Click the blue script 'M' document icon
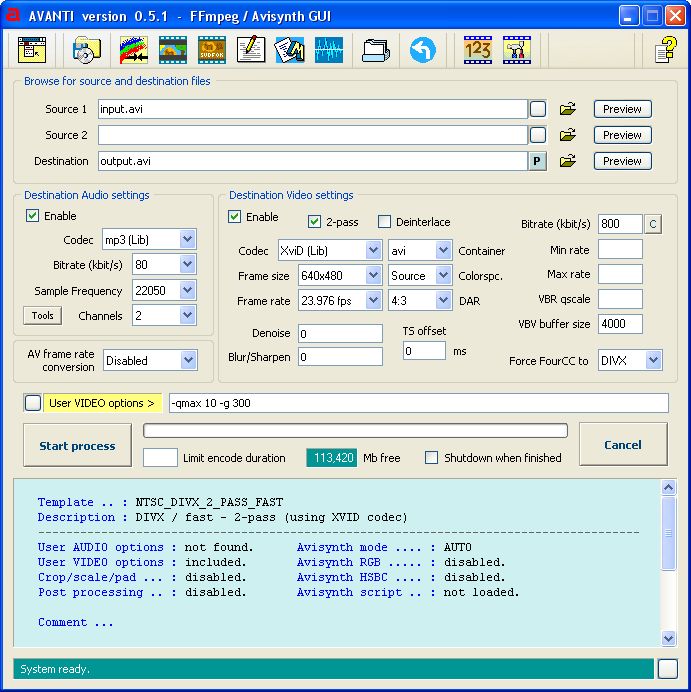 289,50
